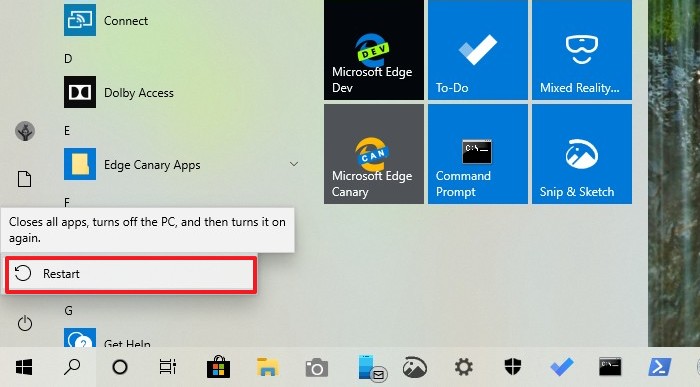
Task: Open the To-Do tile
Action: pyautogui.click(x=478, y=50)
